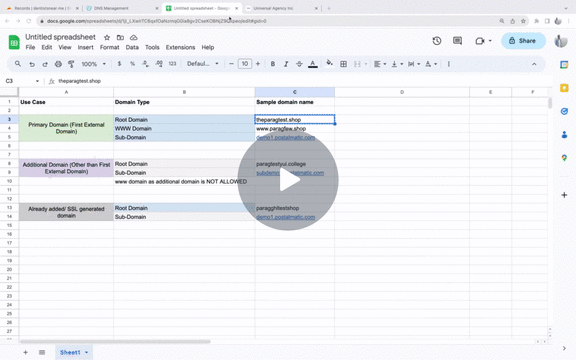The width and height of the screenshot is (576, 360).
Task: Open text rotation dropdown
Action: pyautogui.click(x=431, y=64)
